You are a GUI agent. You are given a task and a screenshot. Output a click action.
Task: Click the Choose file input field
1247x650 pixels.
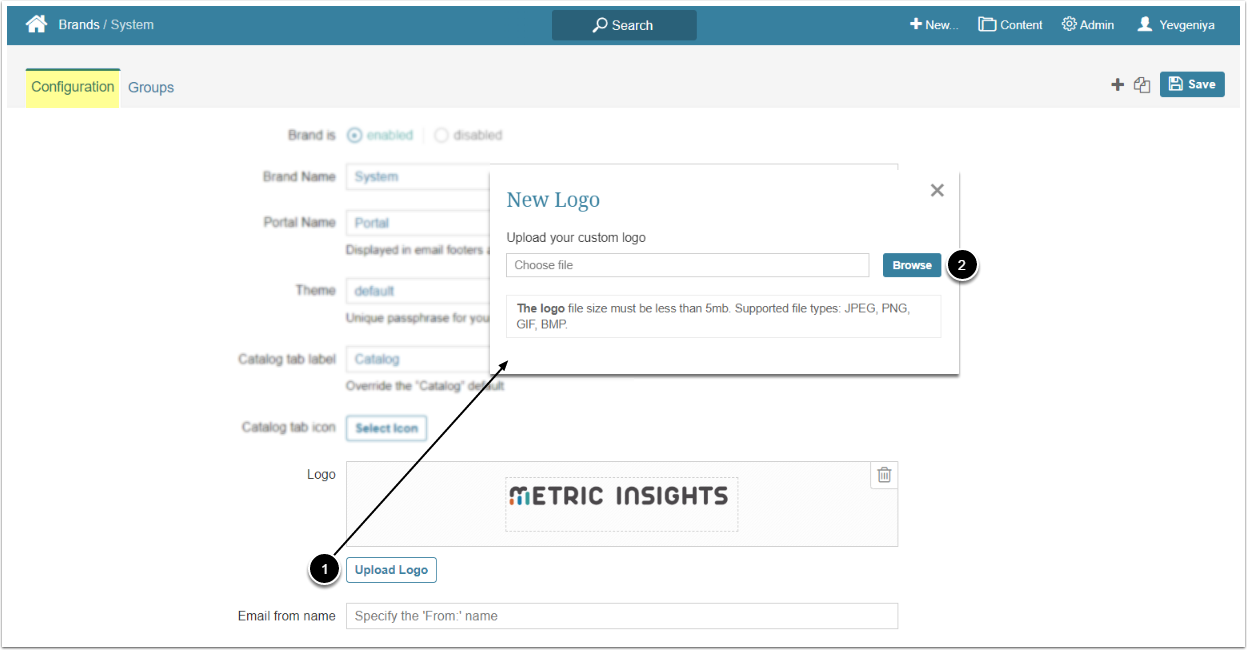[x=688, y=265]
